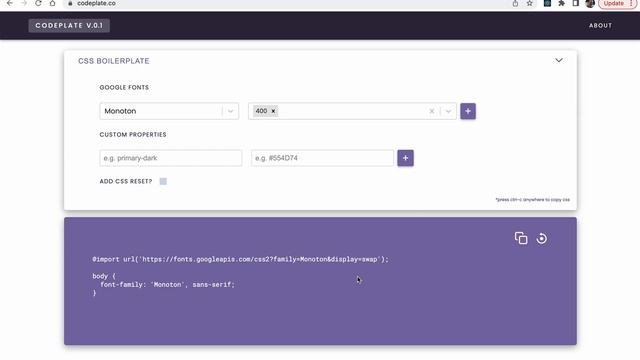Go back with the browser back arrow
This screenshot has width=640, height=360.
point(10,3)
